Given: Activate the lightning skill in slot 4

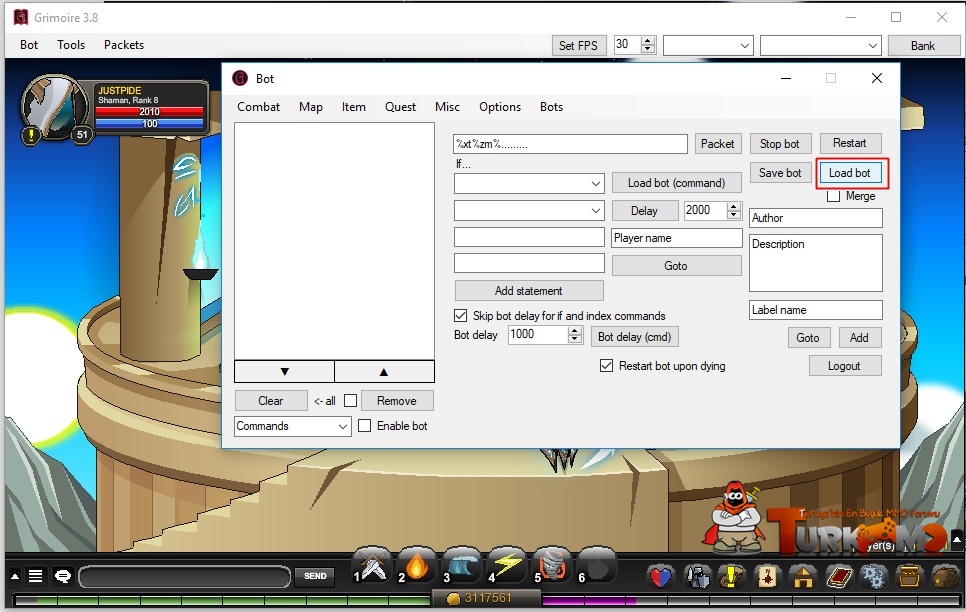Looking at the screenshot, I should pyautogui.click(x=506, y=565).
